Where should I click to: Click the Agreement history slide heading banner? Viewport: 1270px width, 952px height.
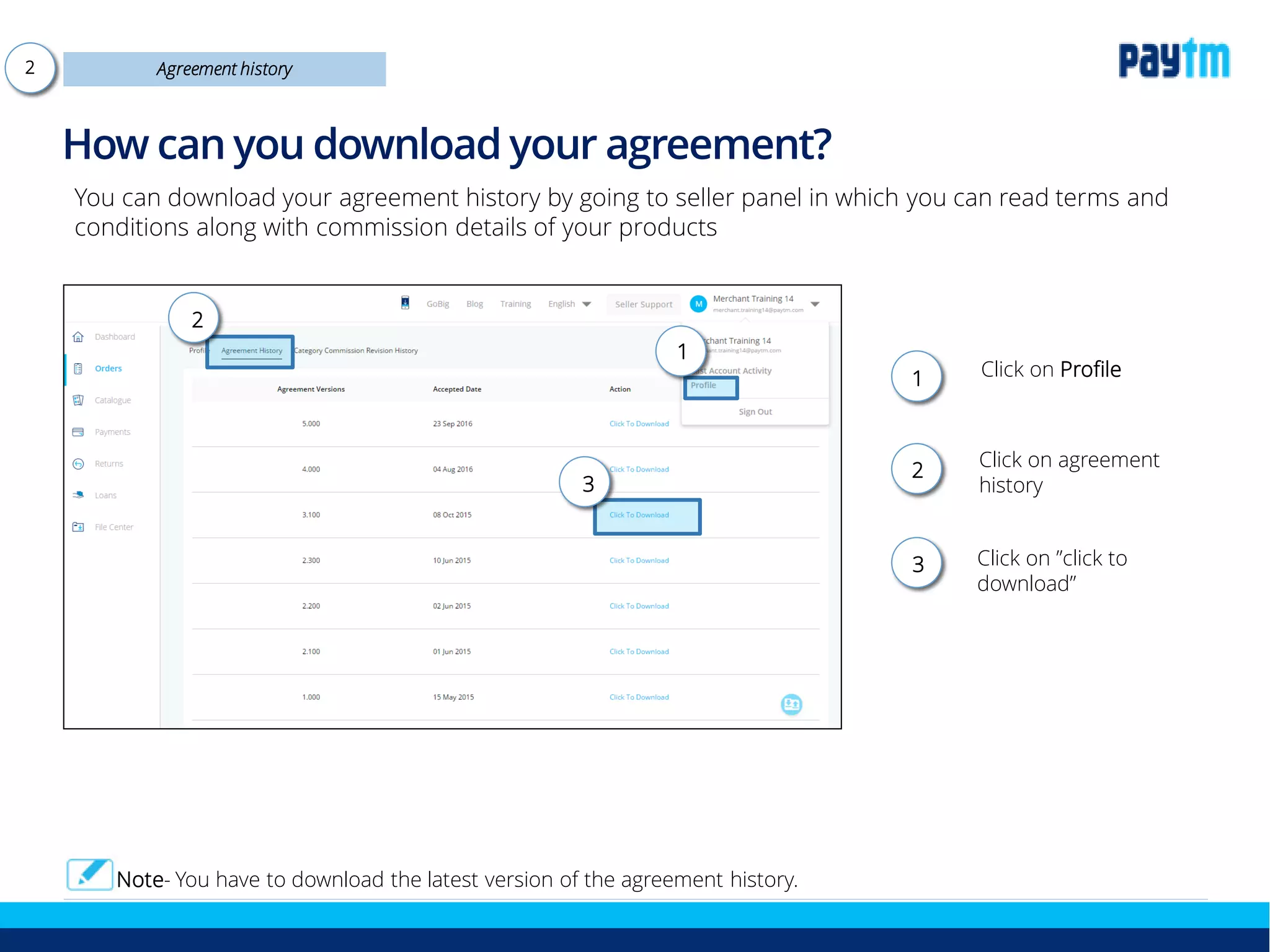[x=224, y=69]
